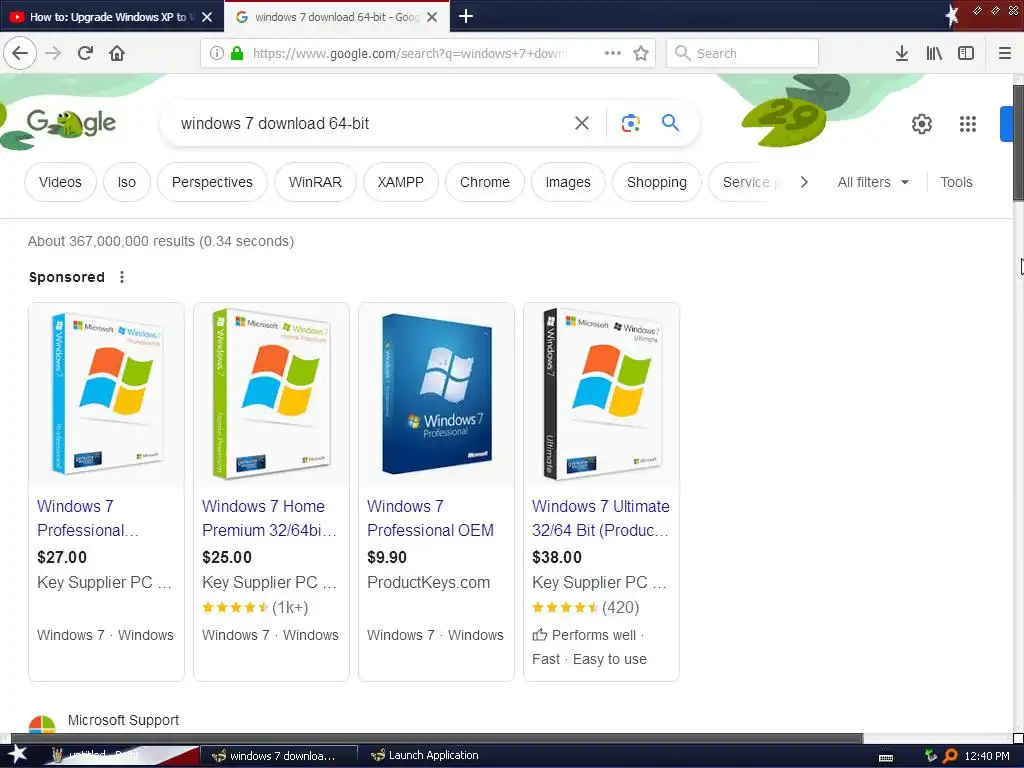Filter results by Videos

60,182
